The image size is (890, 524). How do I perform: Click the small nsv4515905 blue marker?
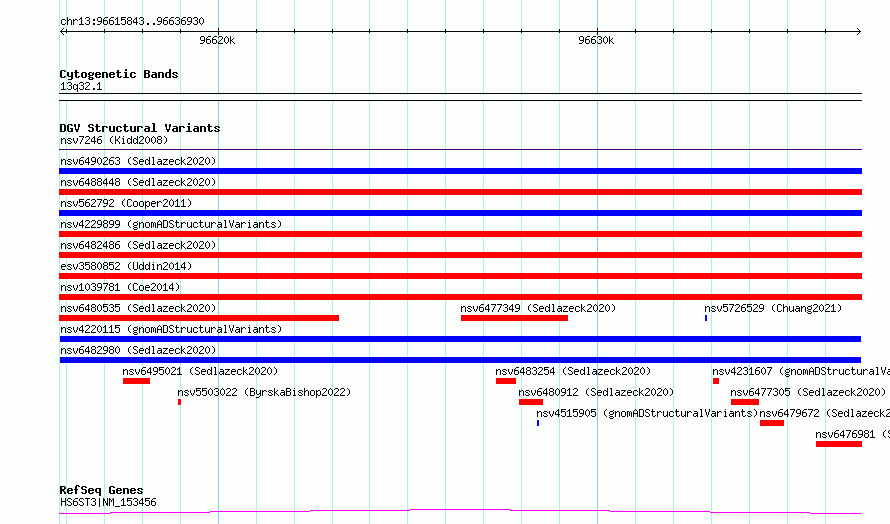click(538, 423)
